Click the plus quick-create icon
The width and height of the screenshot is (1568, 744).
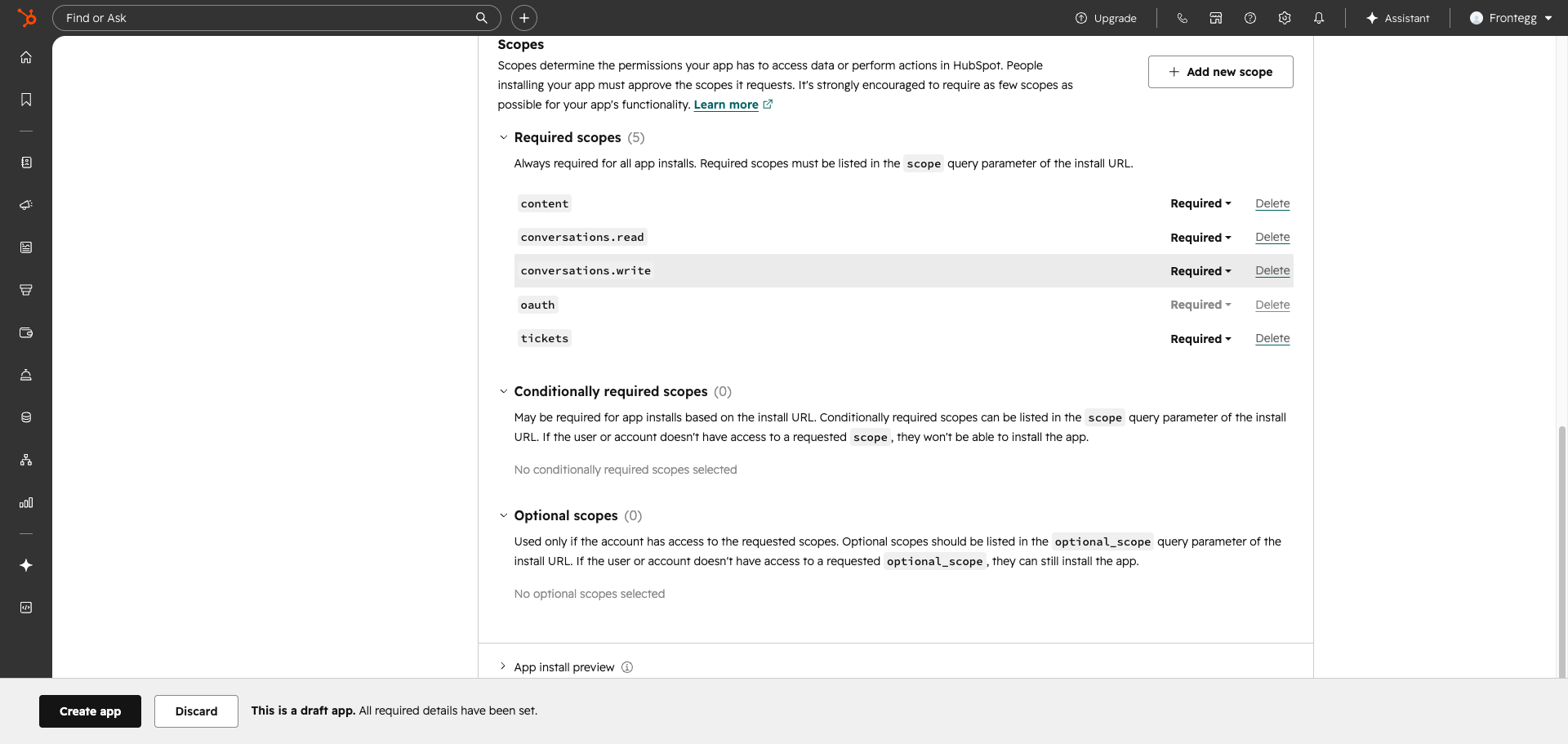click(524, 18)
